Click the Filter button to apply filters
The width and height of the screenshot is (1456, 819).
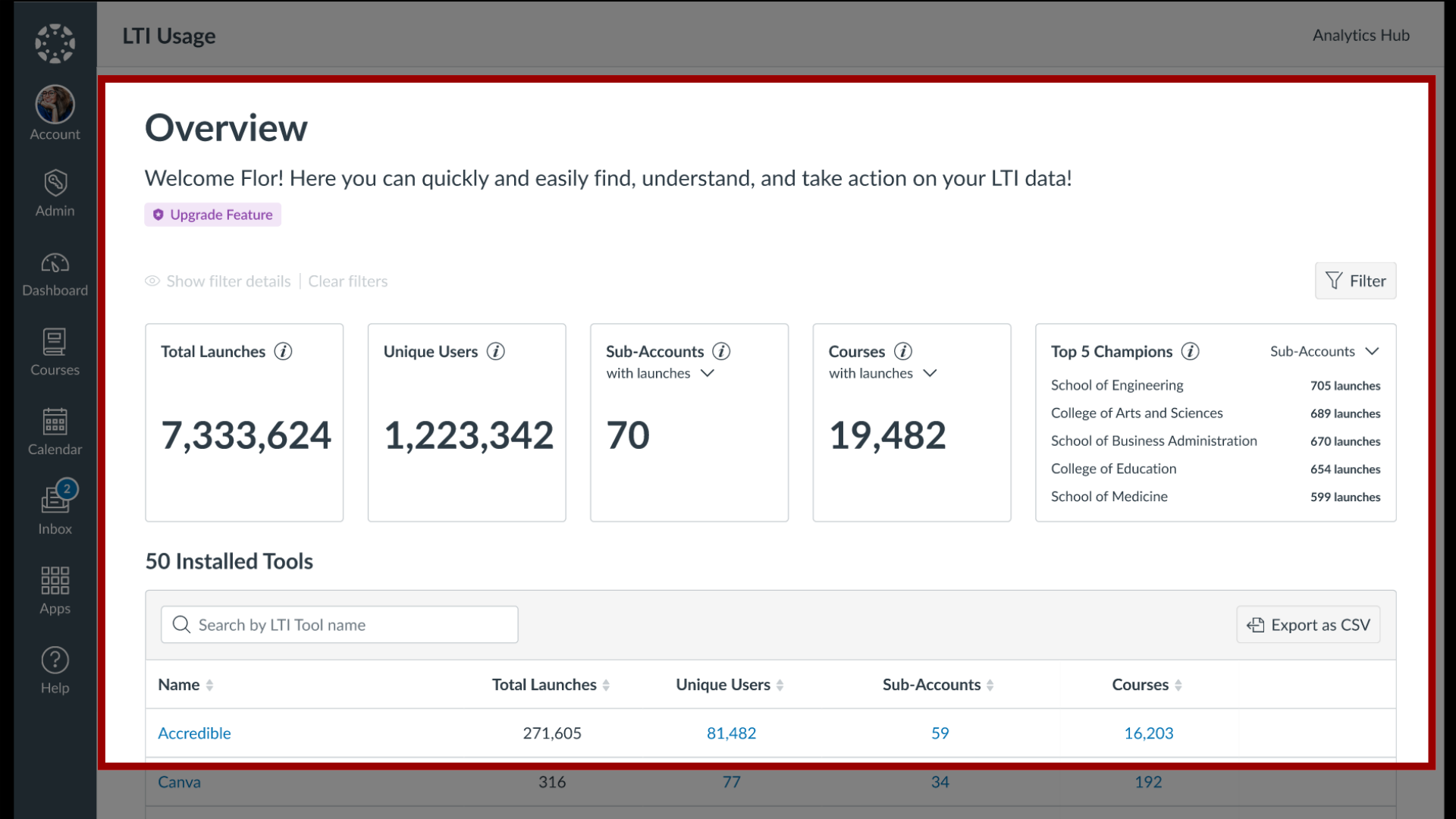coord(1355,280)
